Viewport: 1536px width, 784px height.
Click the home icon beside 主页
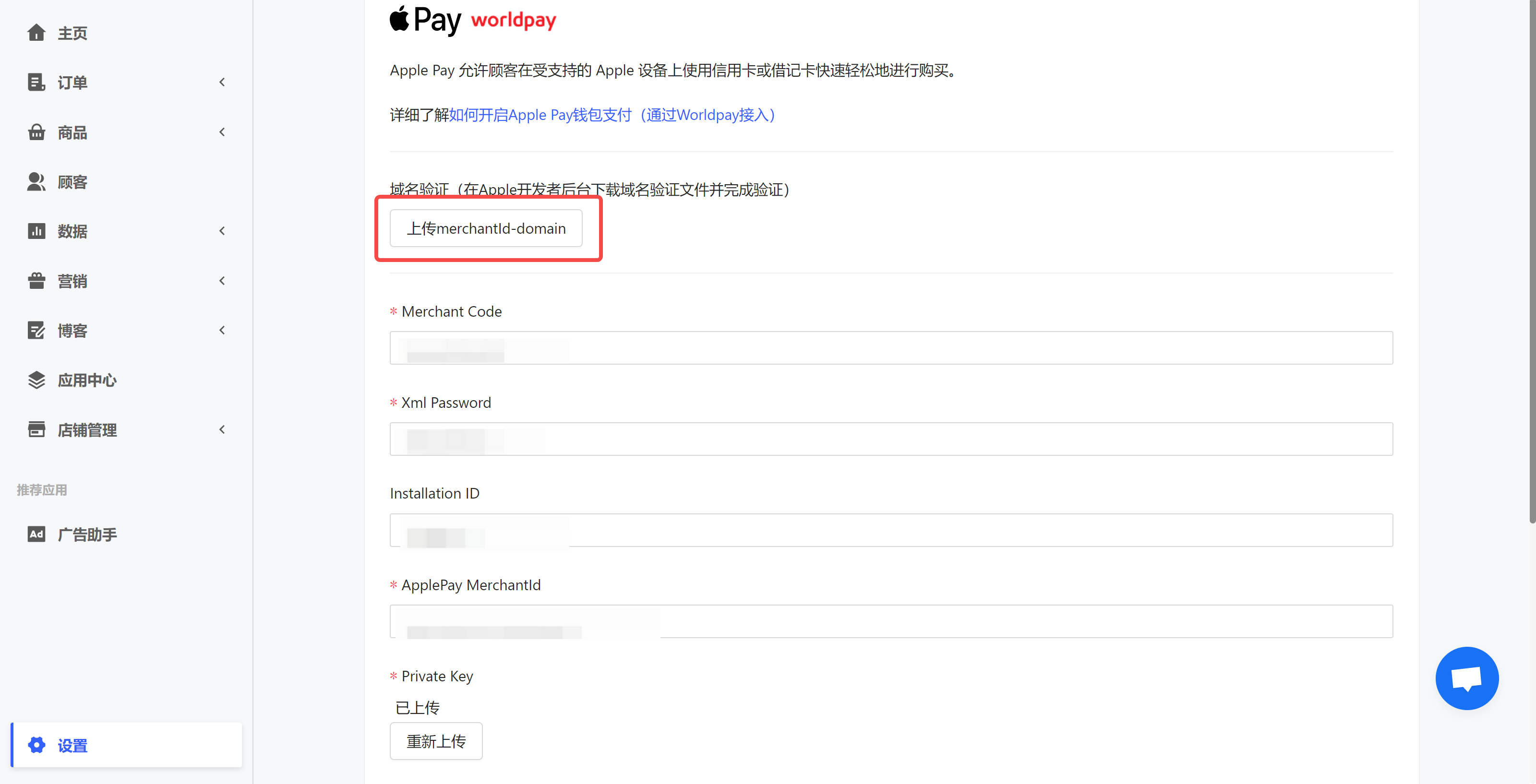(36, 33)
